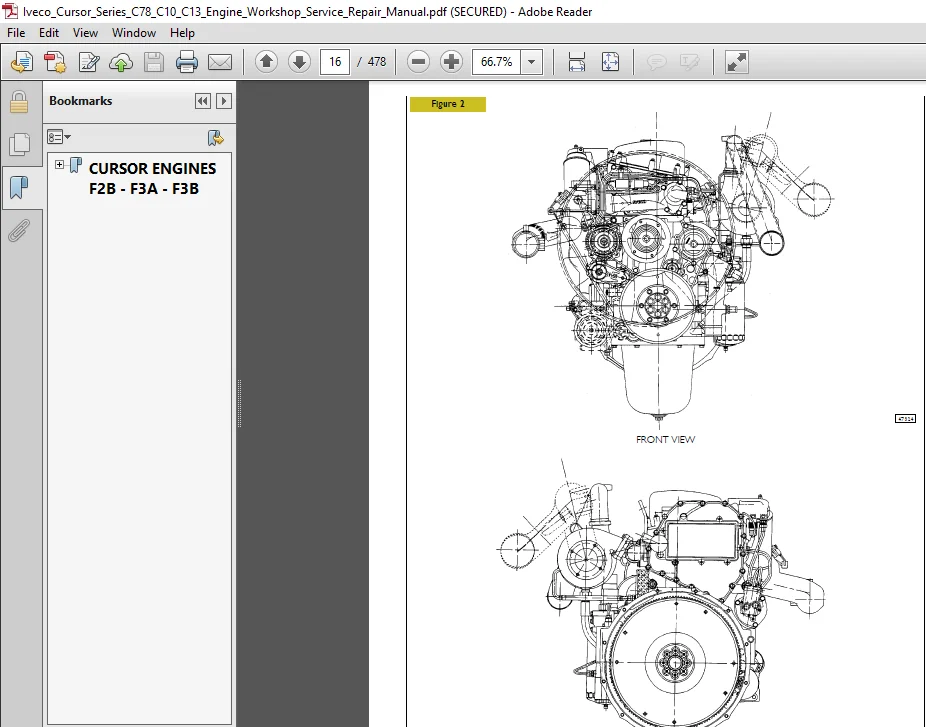Viewport: 926px width, 727px height.
Task: Click the Add sticky note comment icon
Action: 656,61
